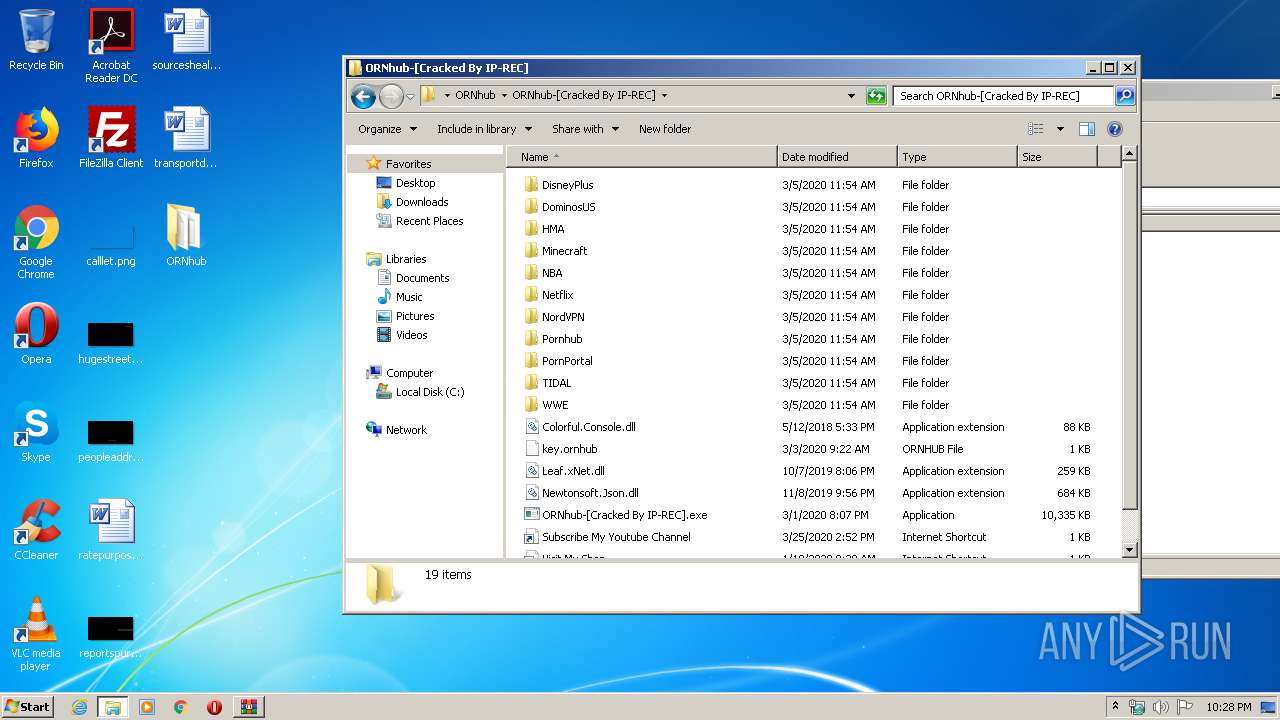Open the Organize dropdown menu
Screen dimensions: 1280x720
pos(387,129)
